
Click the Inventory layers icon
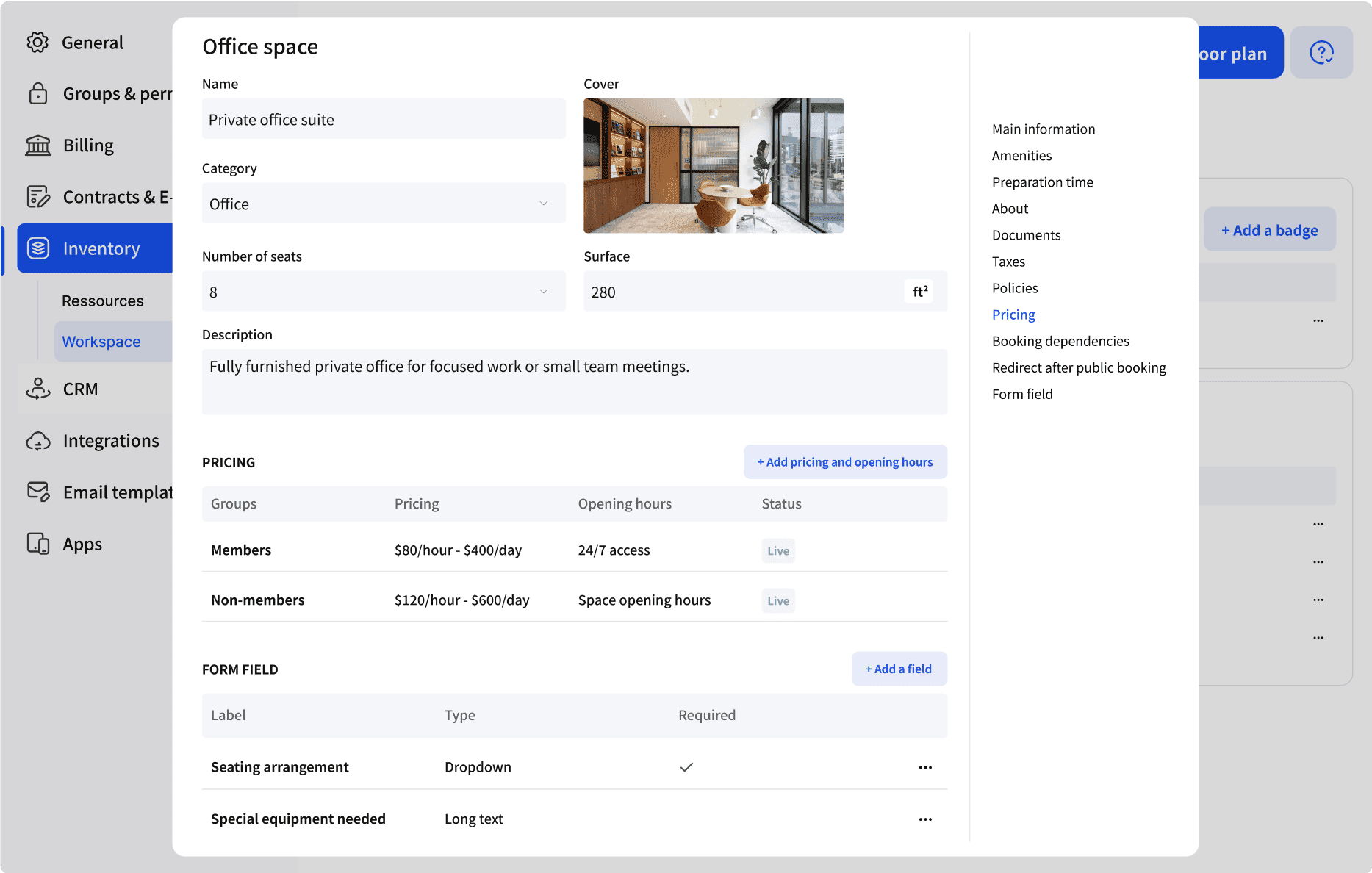[x=38, y=248]
